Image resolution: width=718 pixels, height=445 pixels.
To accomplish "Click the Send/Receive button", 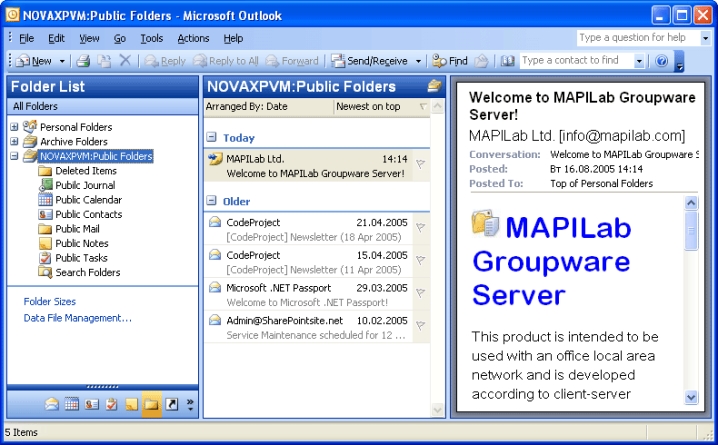I will click(371, 61).
